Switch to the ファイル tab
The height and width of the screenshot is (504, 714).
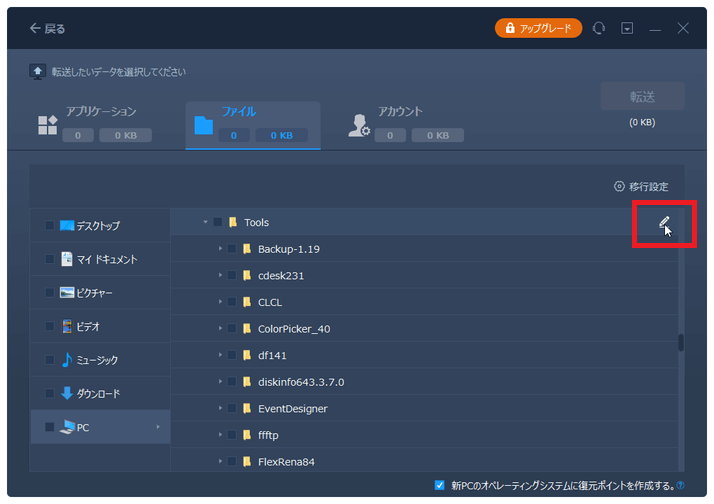pyautogui.click(x=252, y=124)
